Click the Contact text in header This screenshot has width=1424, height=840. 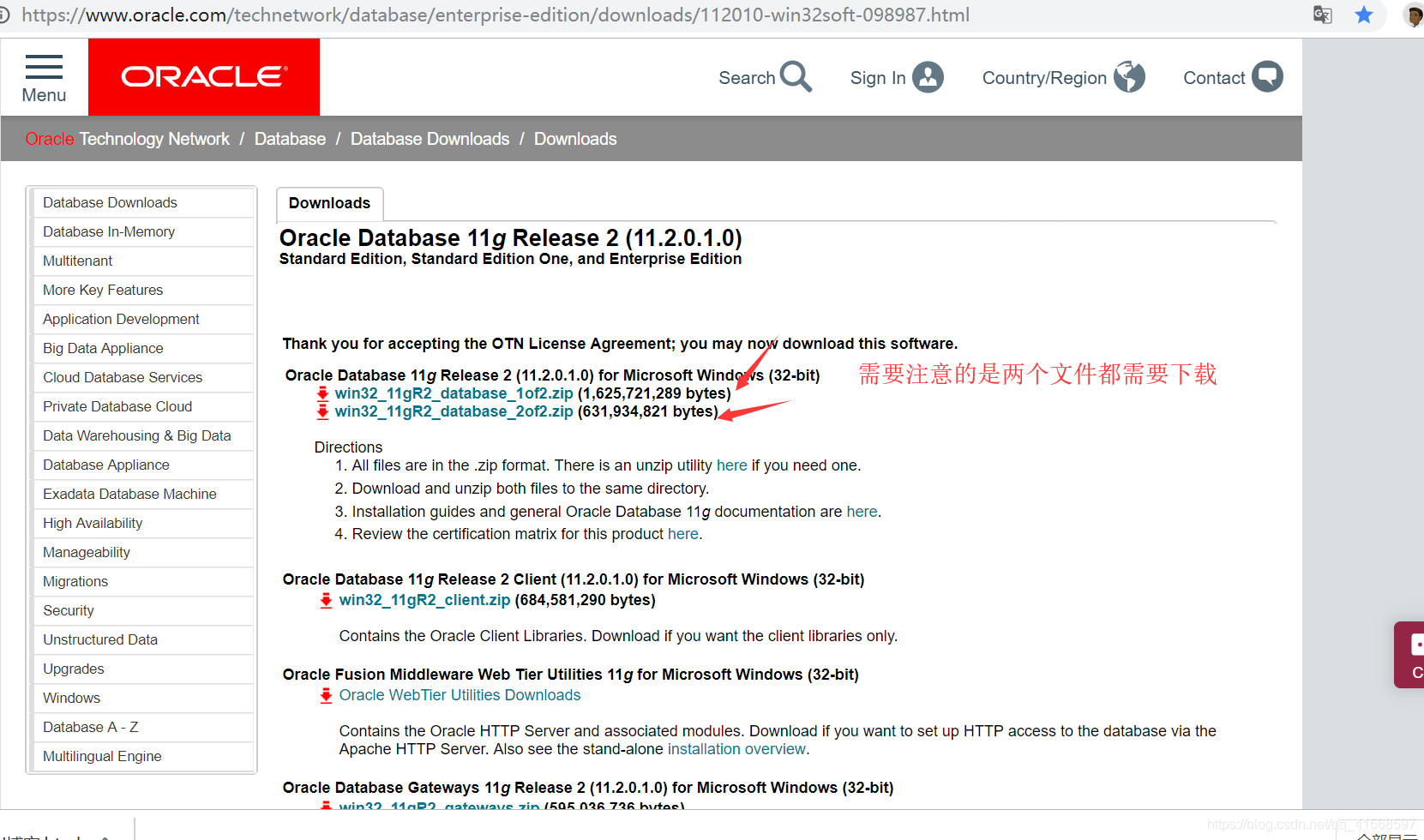tap(1214, 78)
